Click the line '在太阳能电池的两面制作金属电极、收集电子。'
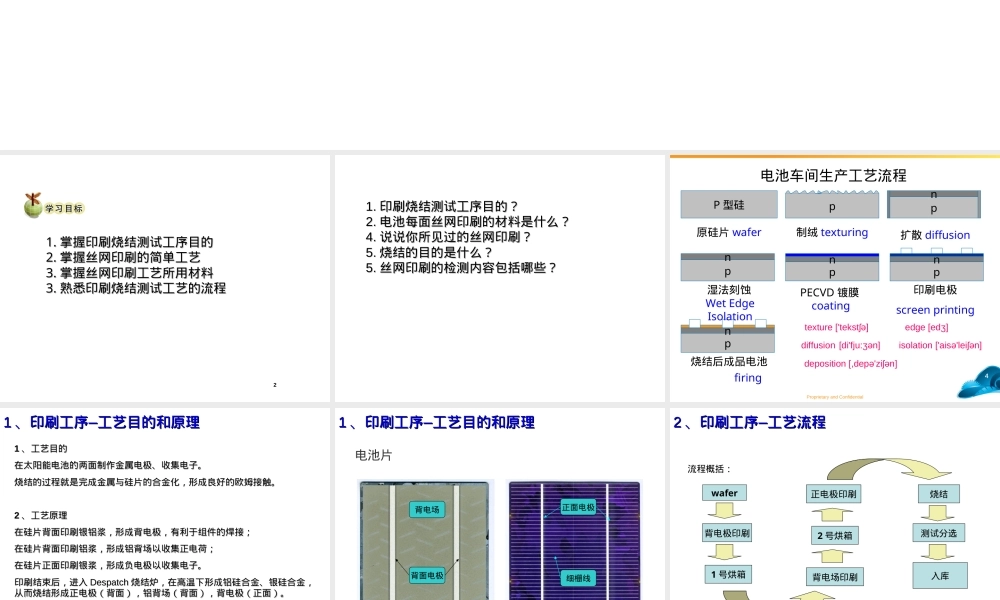The image size is (1000, 600). point(109,465)
